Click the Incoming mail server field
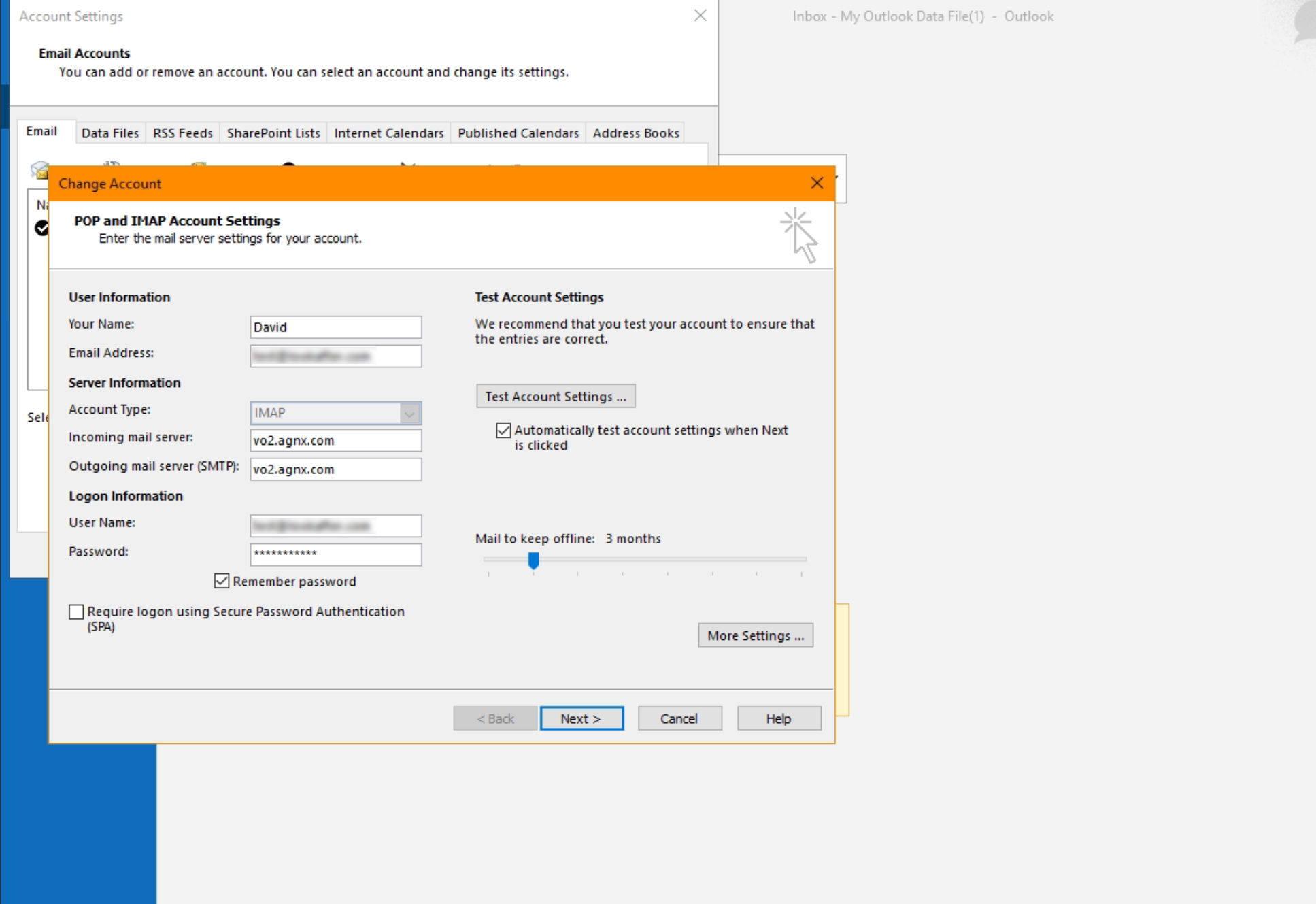This screenshot has width=1316, height=904. [x=335, y=440]
